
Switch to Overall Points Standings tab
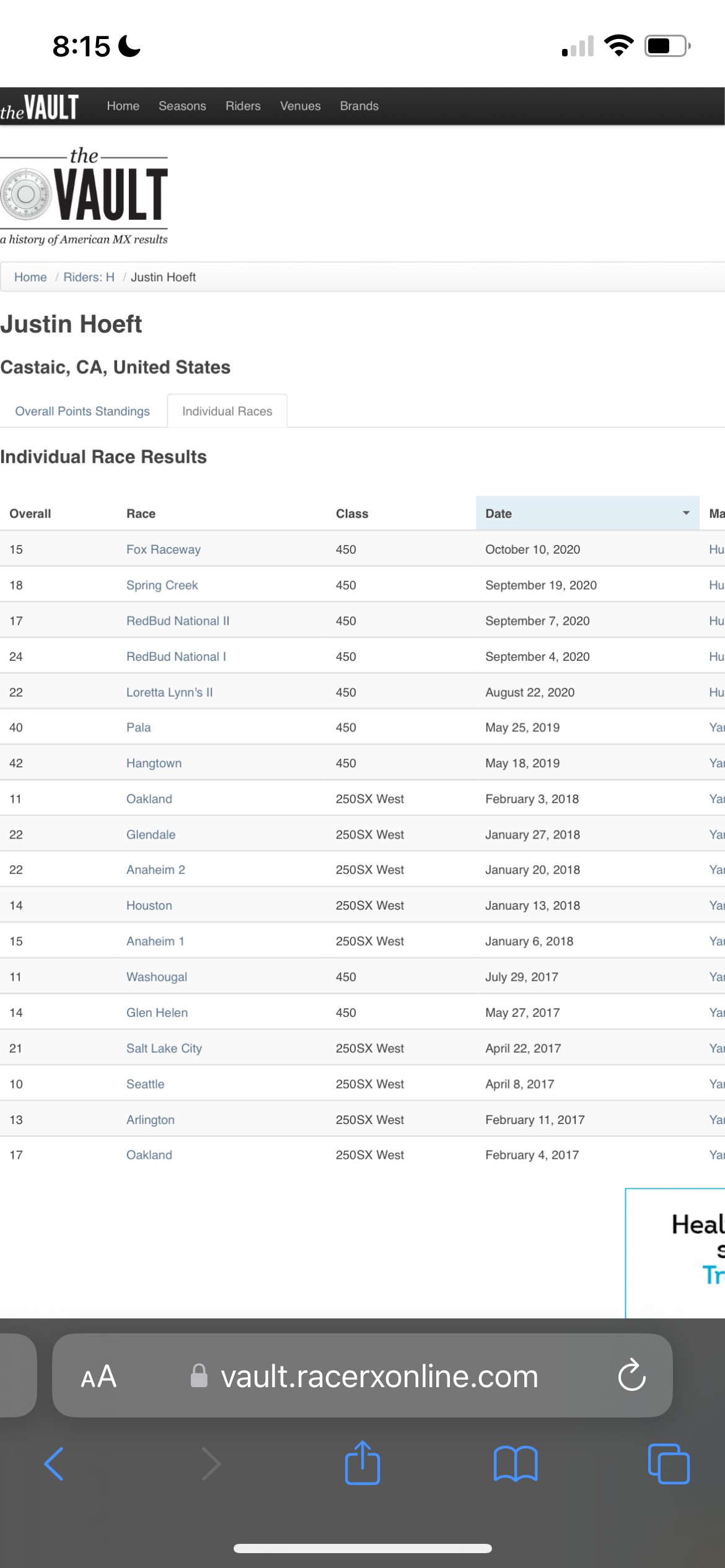pos(82,411)
